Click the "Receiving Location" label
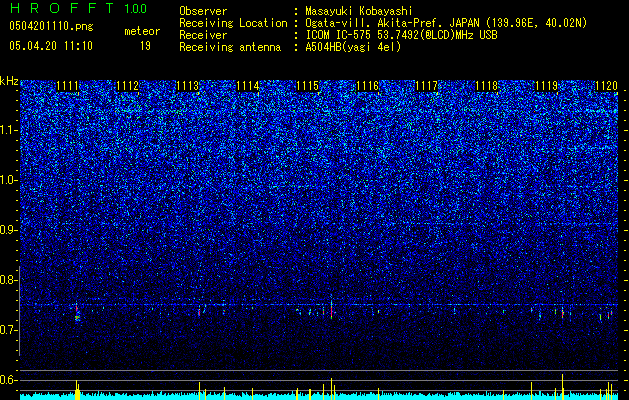The height and width of the screenshot is (400, 629). tap(233, 23)
